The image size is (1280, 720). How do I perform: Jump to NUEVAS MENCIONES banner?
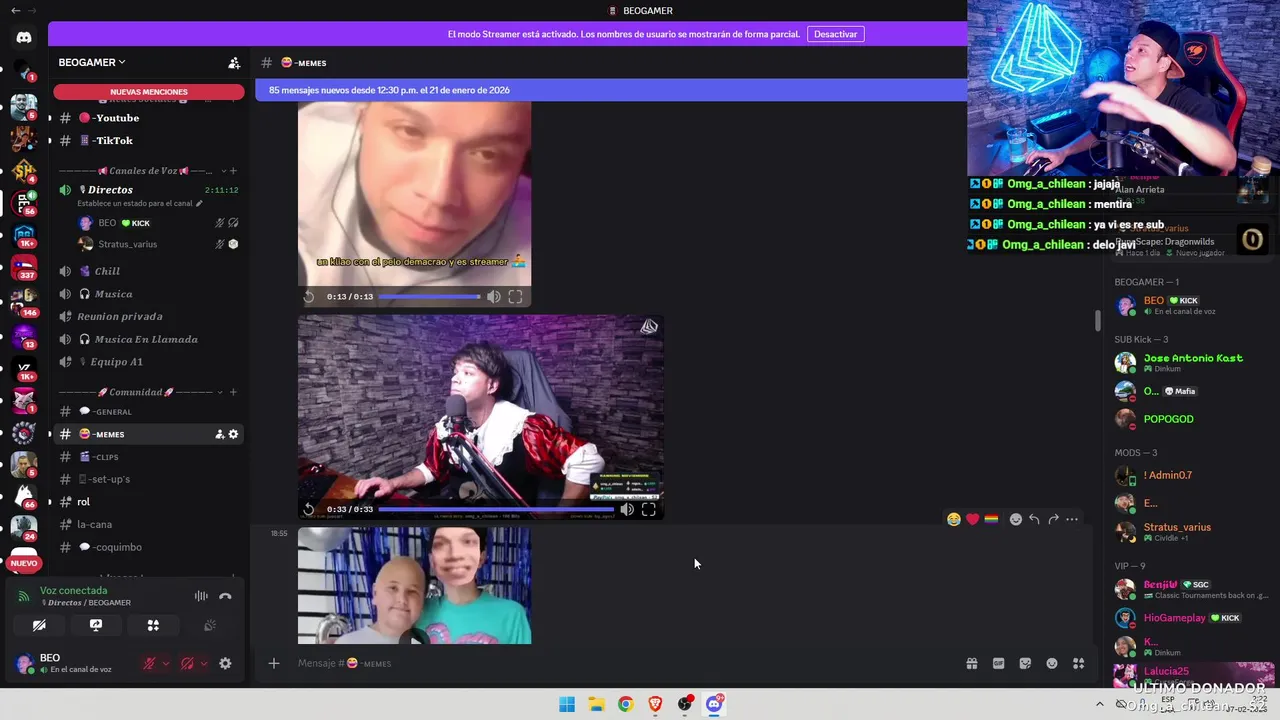click(149, 92)
